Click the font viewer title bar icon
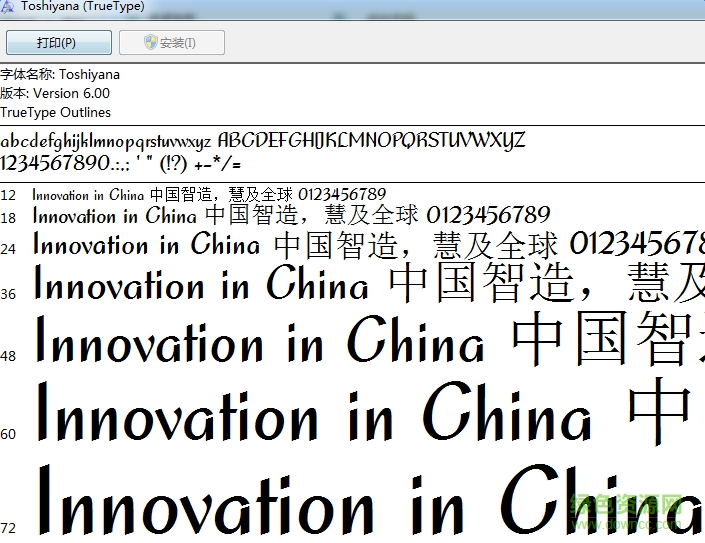The image size is (705, 543). click(7, 7)
